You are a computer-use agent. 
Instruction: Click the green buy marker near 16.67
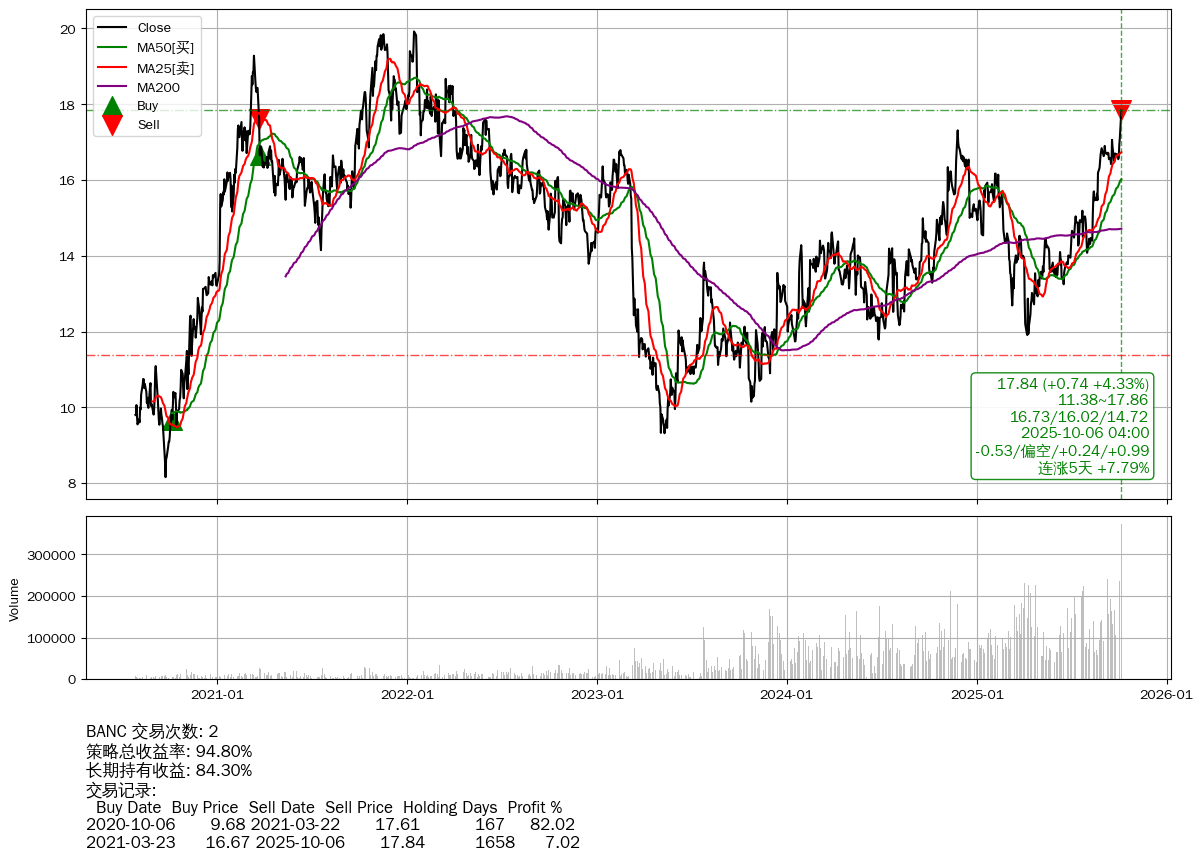tap(259, 155)
